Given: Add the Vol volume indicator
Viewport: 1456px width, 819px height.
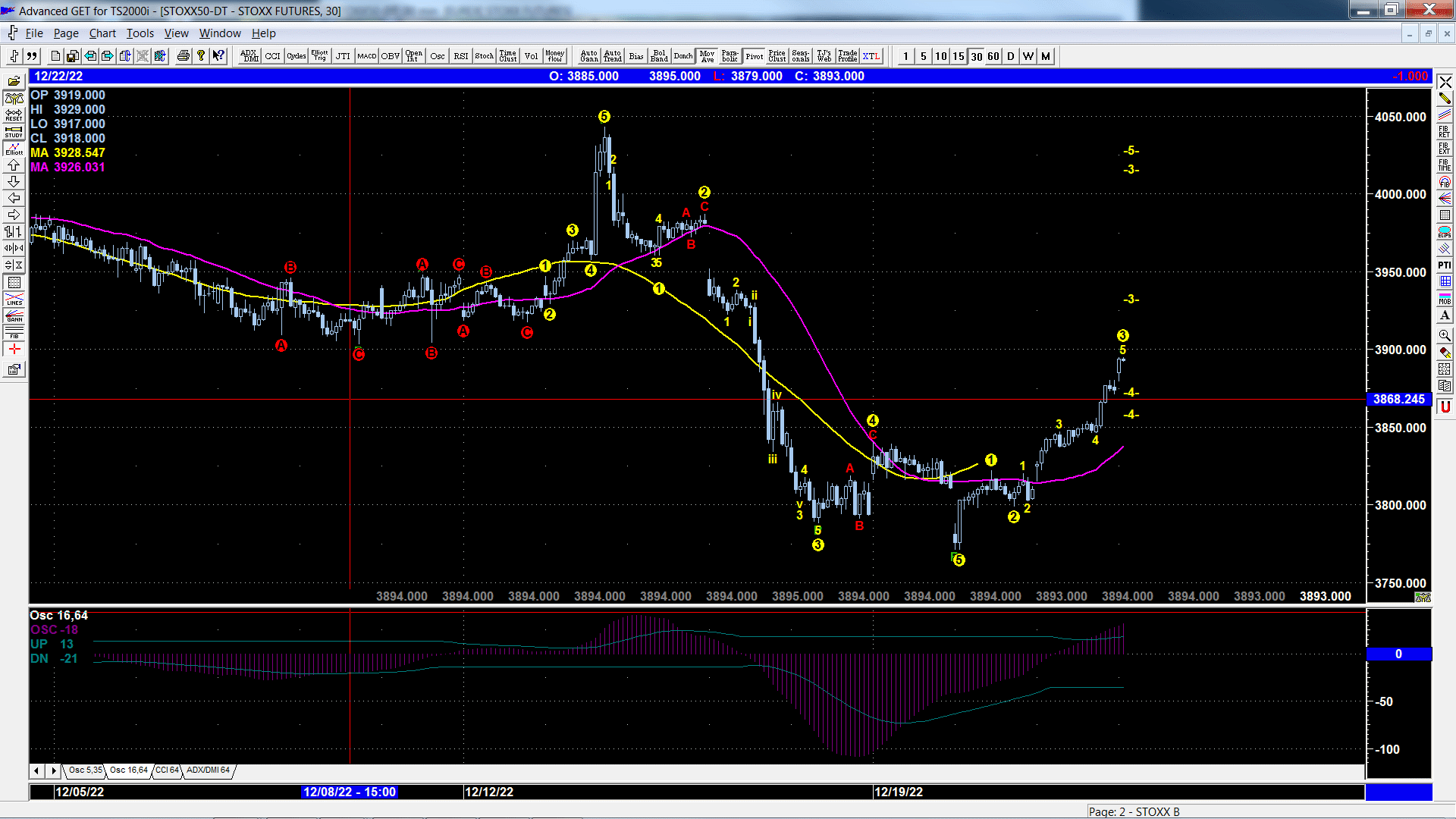Looking at the screenshot, I should (x=532, y=56).
